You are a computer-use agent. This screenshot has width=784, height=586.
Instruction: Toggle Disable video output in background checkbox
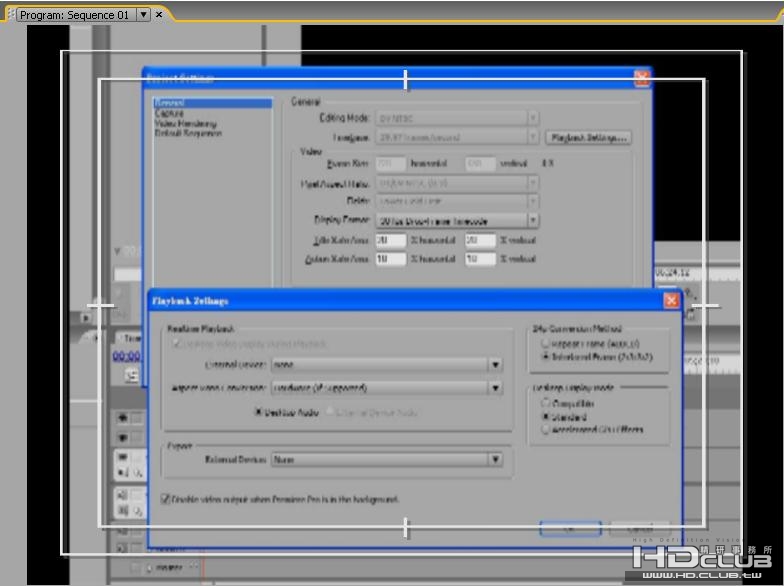click(166, 499)
